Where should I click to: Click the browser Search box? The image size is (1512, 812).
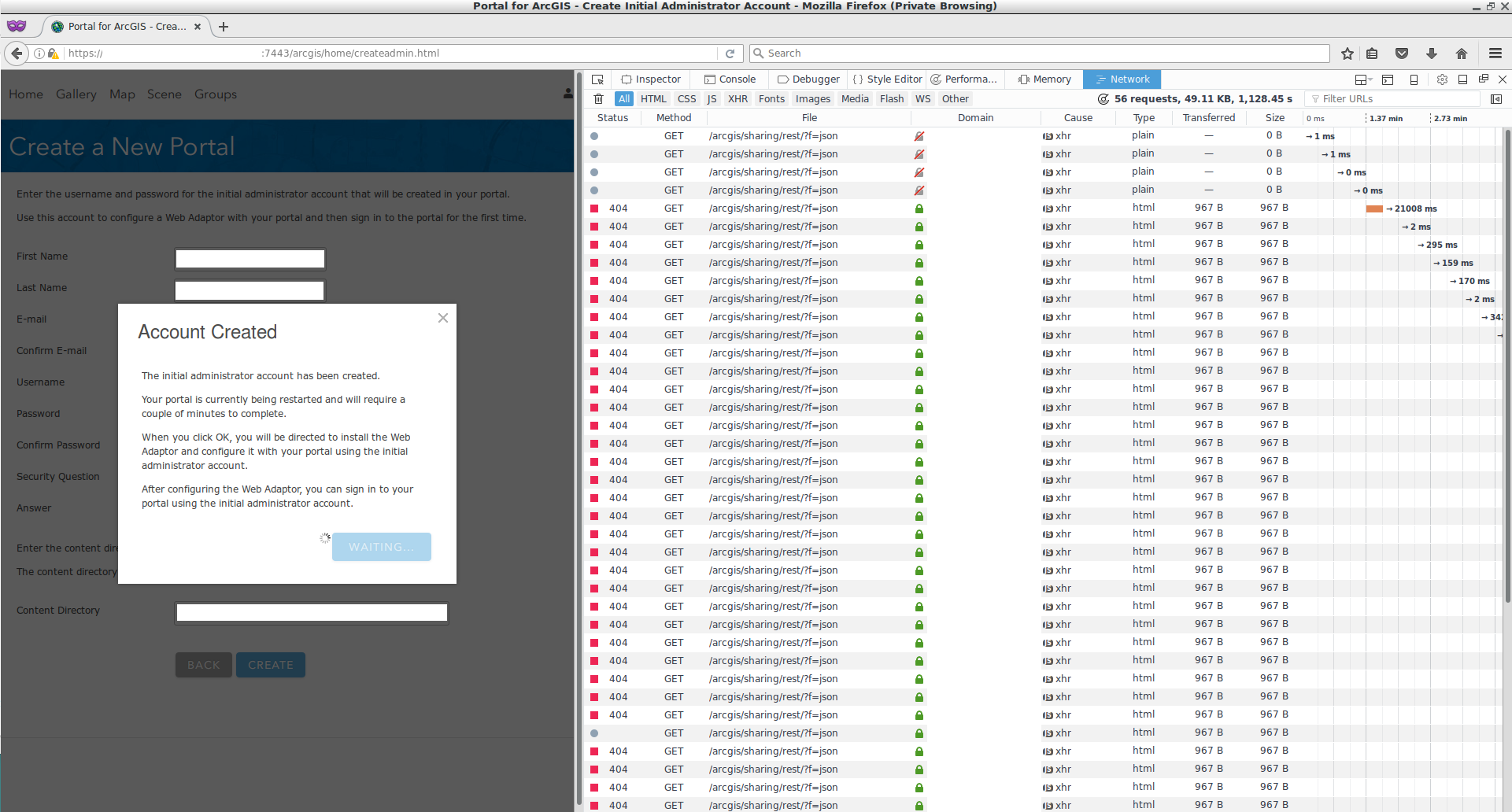tap(1039, 54)
